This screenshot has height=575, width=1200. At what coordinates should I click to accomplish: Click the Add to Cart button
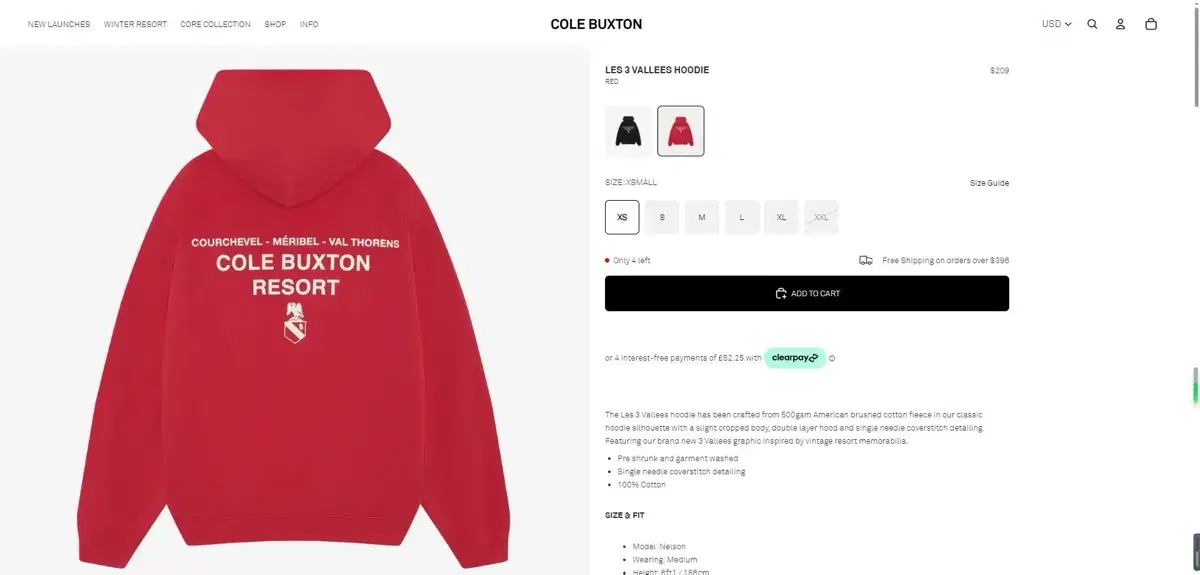[807, 294]
